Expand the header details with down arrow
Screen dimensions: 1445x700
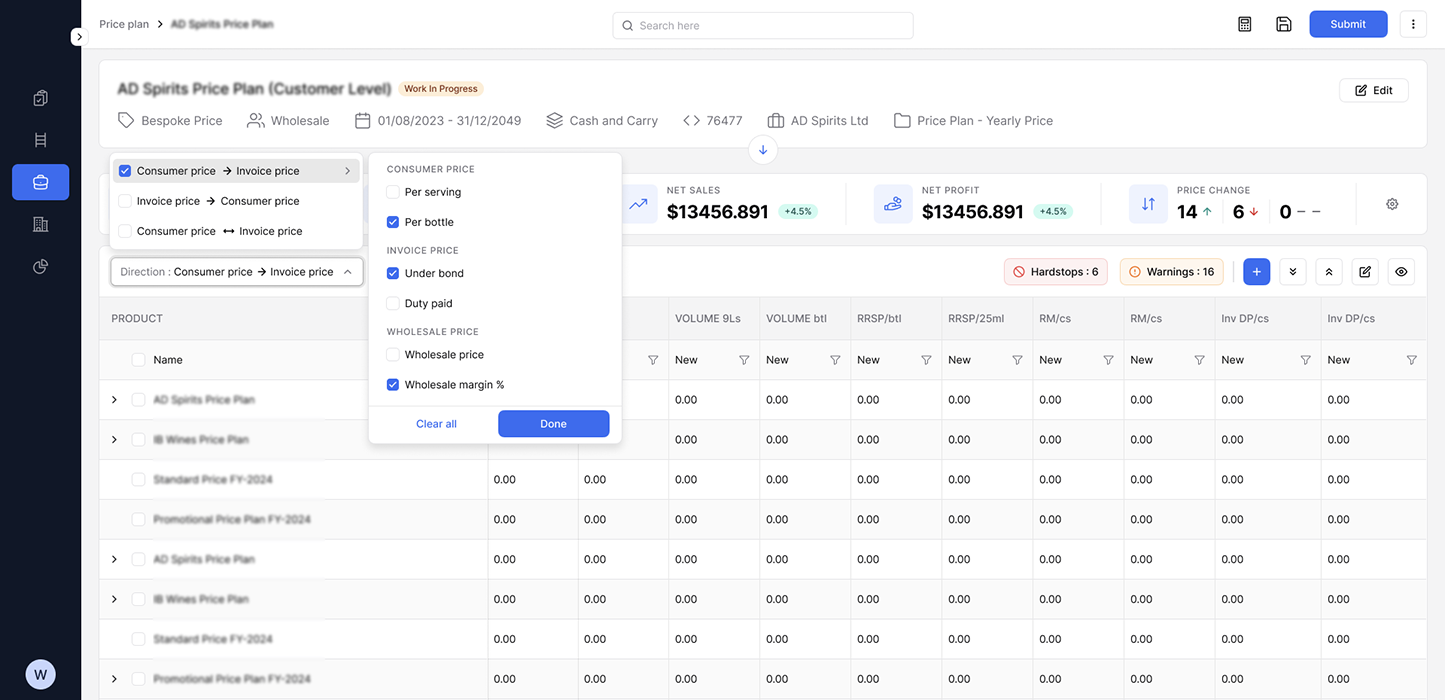click(763, 150)
